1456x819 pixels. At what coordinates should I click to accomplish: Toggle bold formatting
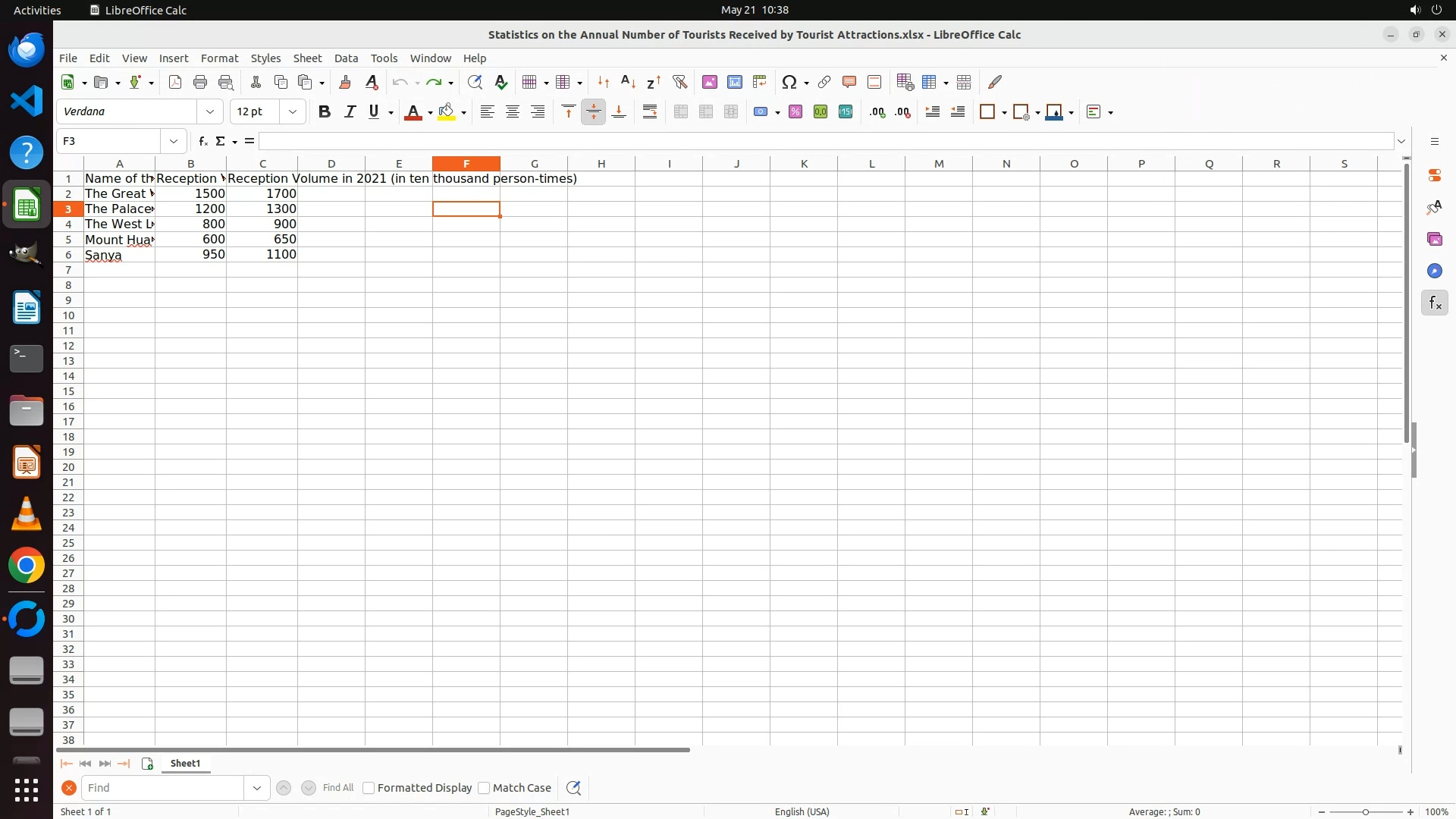click(x=325, y=112)
